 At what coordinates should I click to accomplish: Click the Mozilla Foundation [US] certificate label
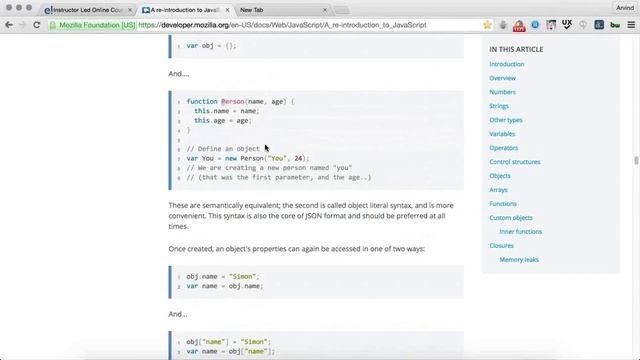(97, 25)
